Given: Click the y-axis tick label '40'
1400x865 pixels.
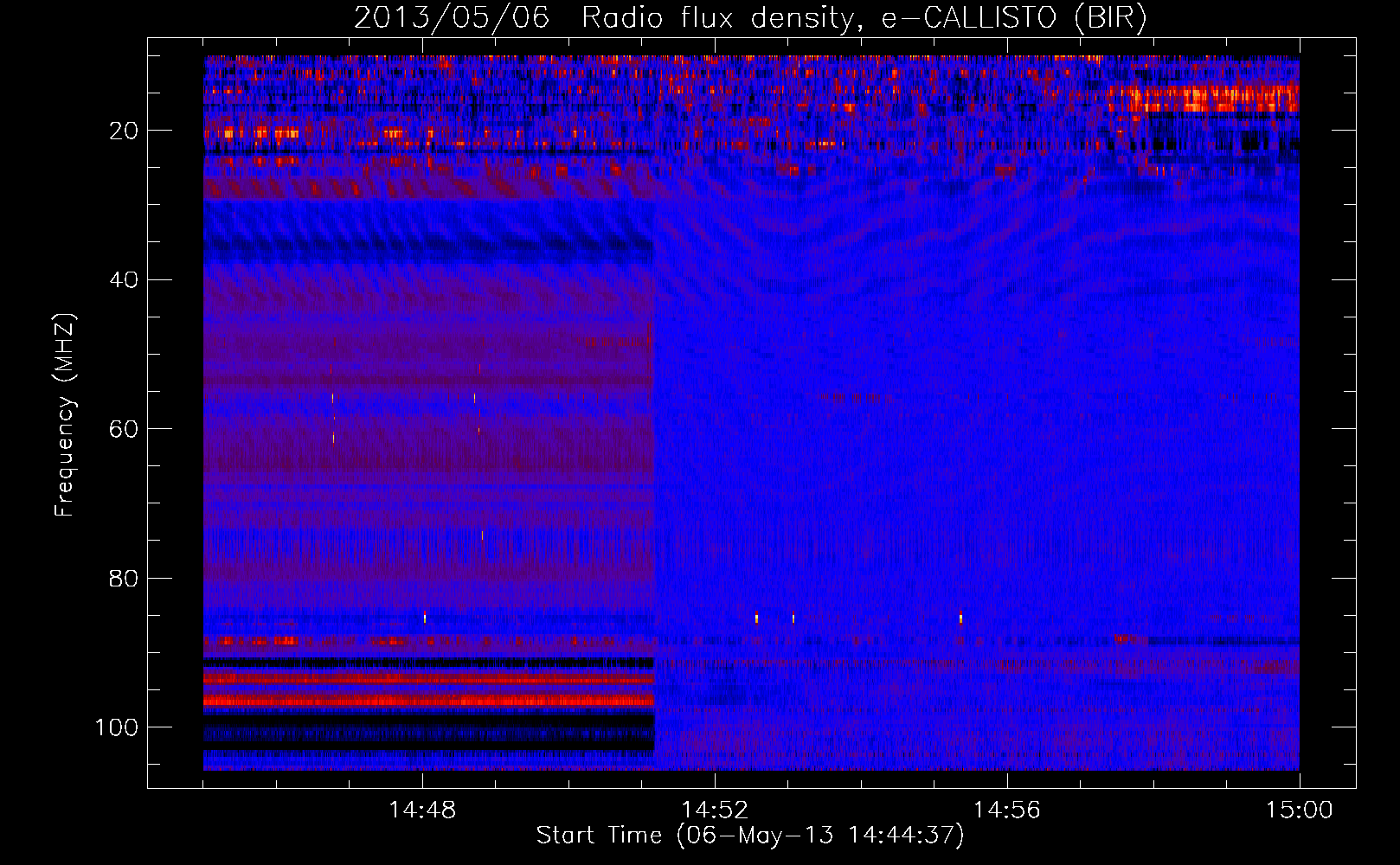Looking at the screenshot, I should click(x=125, y=280).
